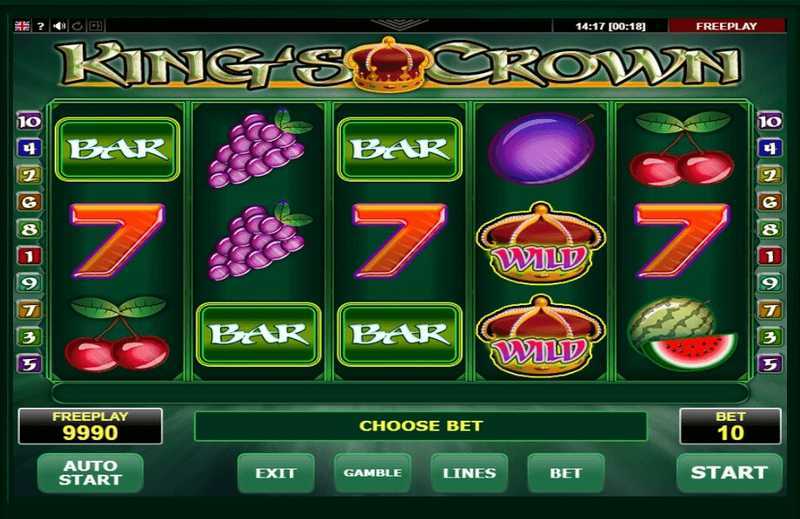This screenshot has width=800, height=519.
Task: Click the AUTO START button
Action: pyautogui.click(x=90, y=473)
